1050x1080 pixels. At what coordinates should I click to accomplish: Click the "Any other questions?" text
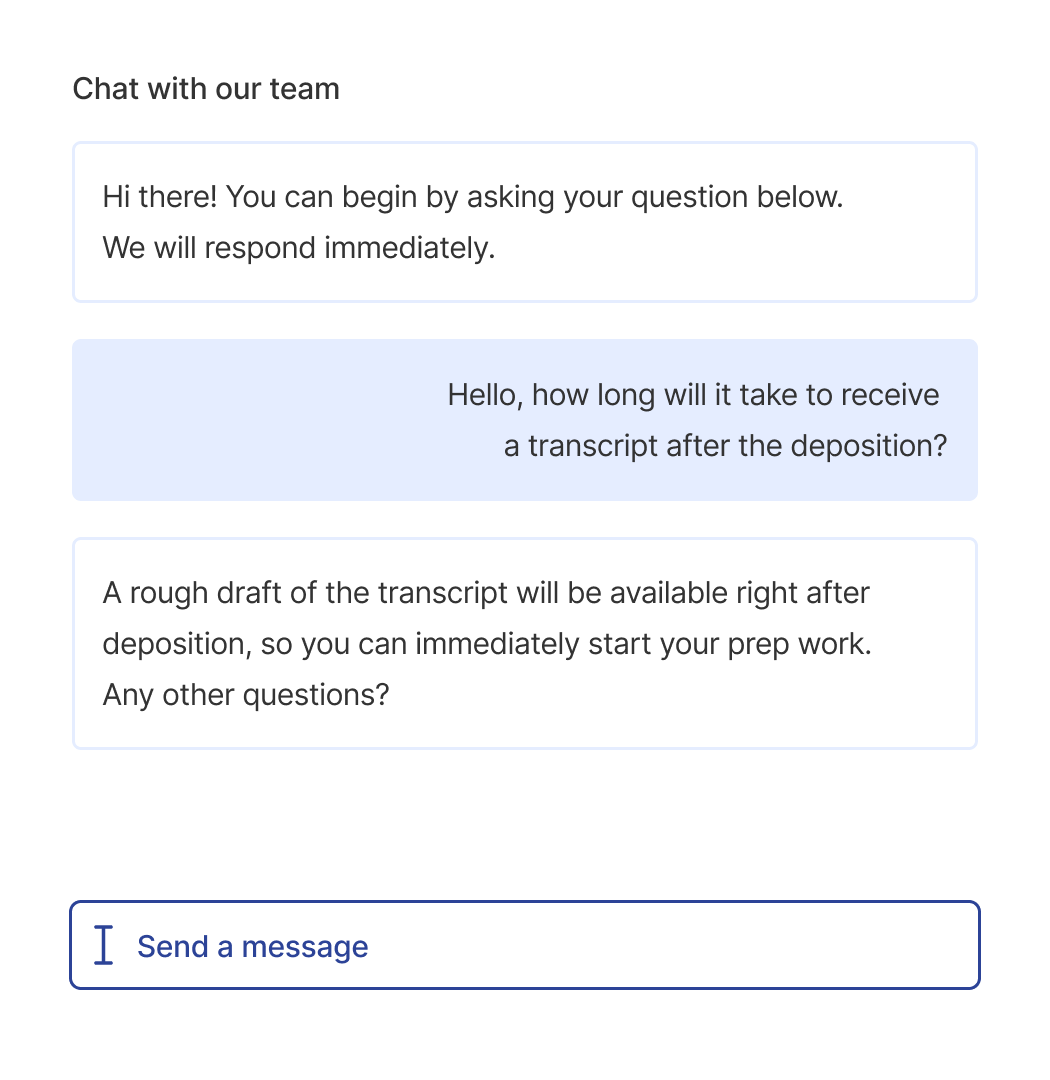[245, 693]
